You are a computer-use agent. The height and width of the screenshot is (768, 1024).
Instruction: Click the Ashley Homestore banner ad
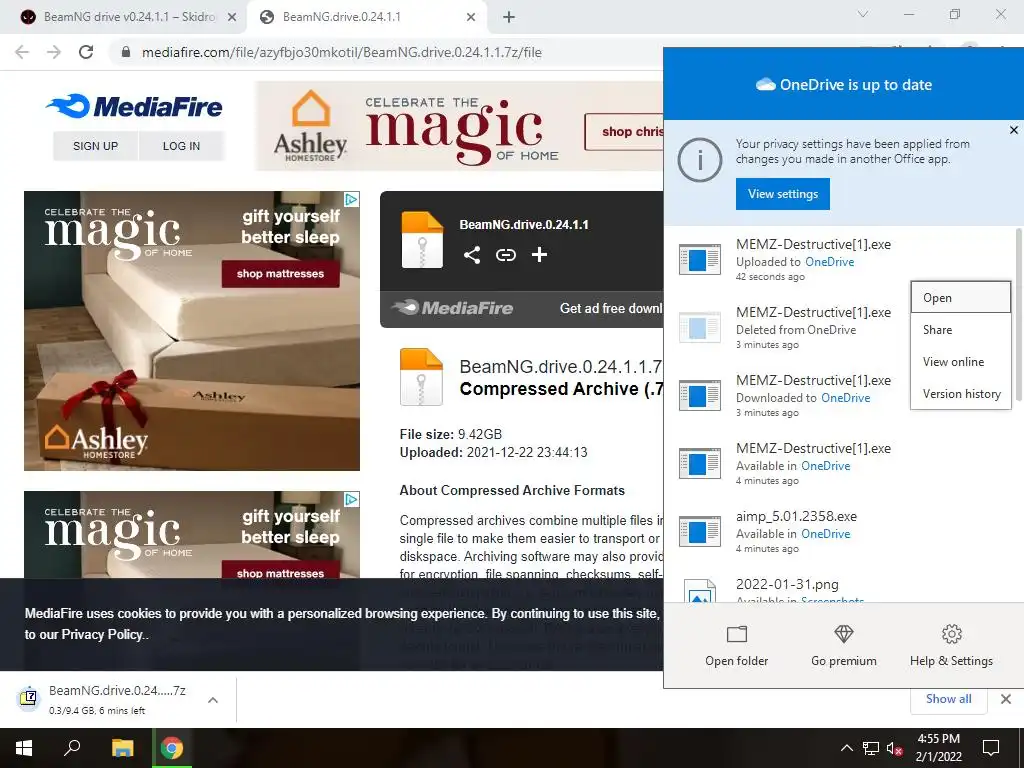click(459, 126)
